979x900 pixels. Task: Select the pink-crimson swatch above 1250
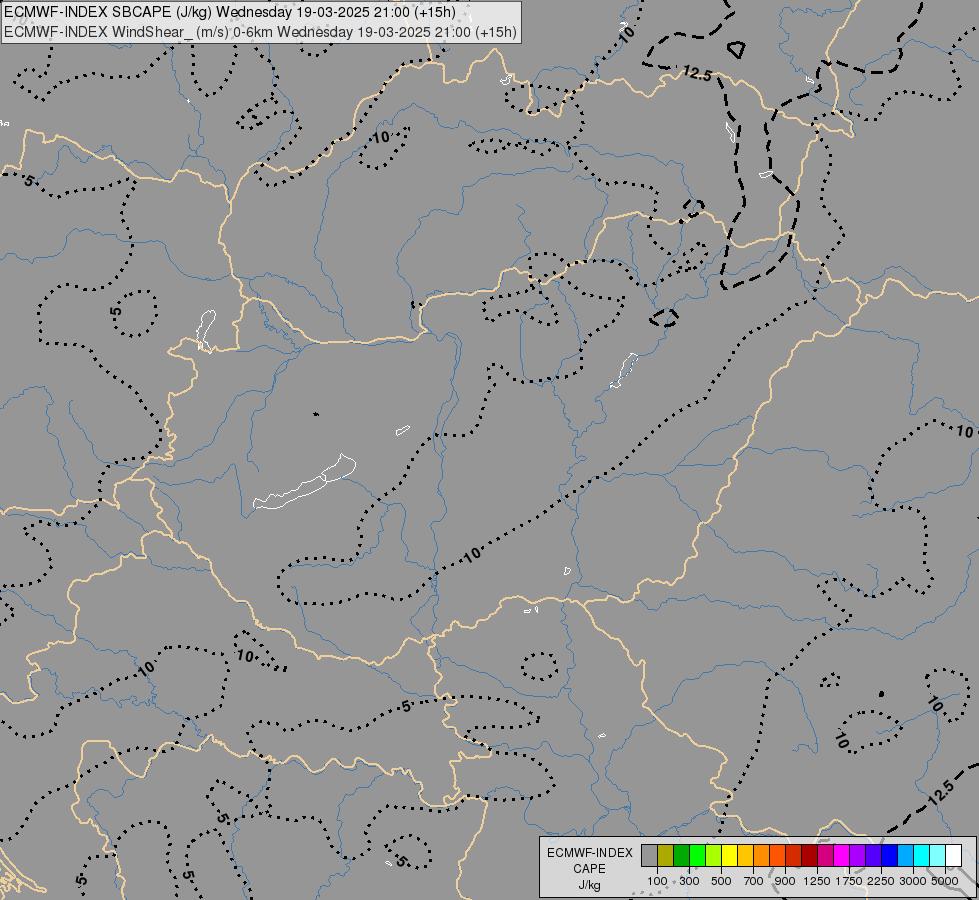click(x=825, y=856)
